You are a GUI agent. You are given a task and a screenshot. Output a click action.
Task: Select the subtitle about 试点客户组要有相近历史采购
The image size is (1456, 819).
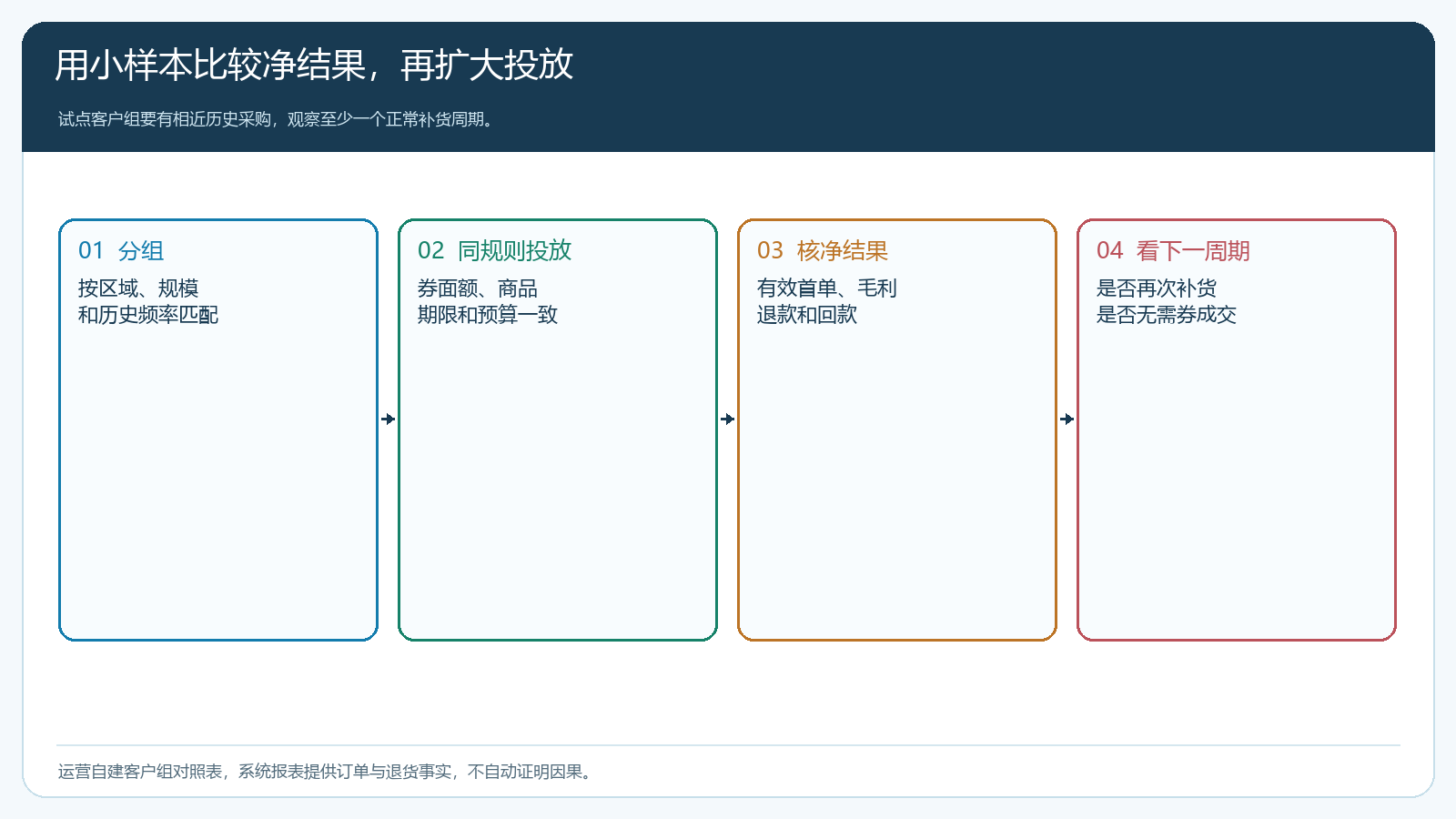pos(278,119)
